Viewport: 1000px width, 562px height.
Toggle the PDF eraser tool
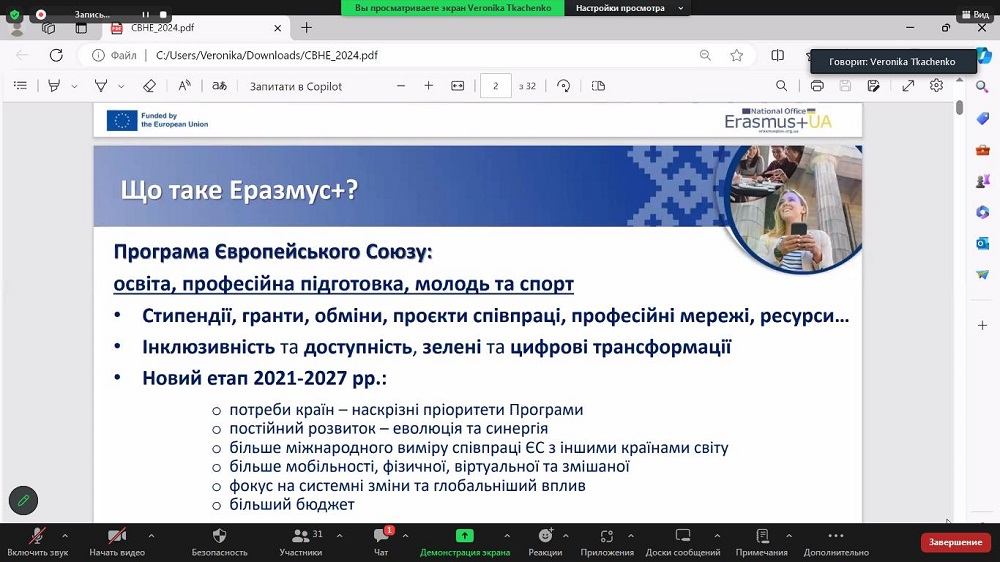tap(149, 86)
